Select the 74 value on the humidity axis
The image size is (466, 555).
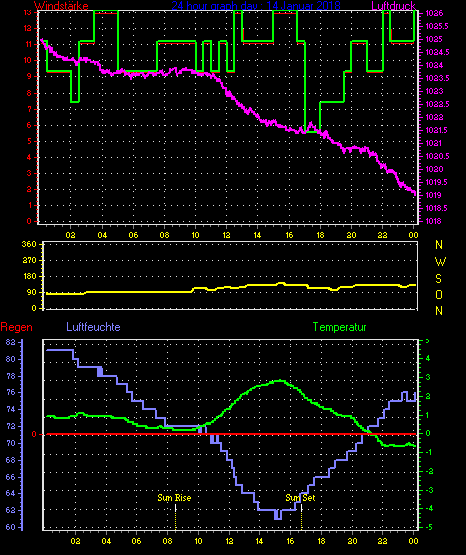tap(11, 410)
